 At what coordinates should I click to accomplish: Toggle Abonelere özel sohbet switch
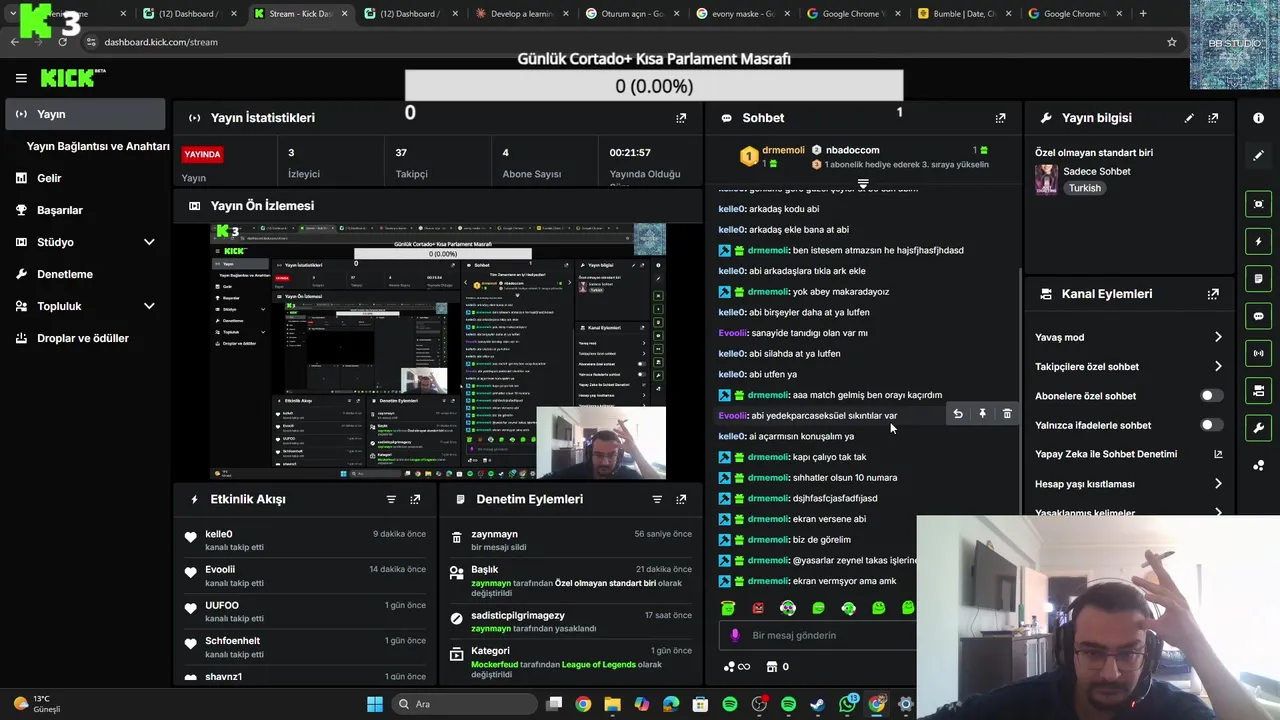tap(1211, 396)
